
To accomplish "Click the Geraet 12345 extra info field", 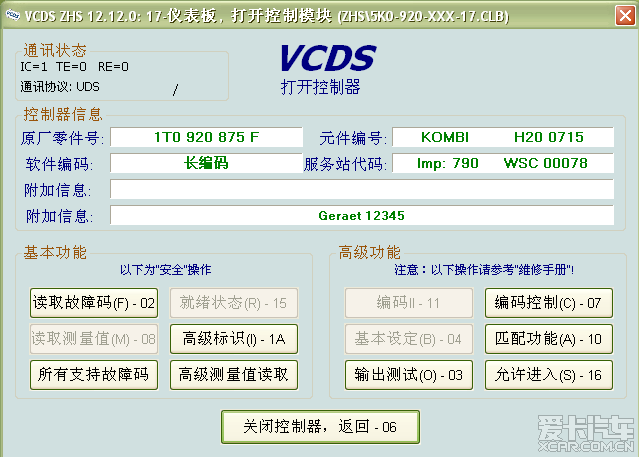I will point(362,215).
